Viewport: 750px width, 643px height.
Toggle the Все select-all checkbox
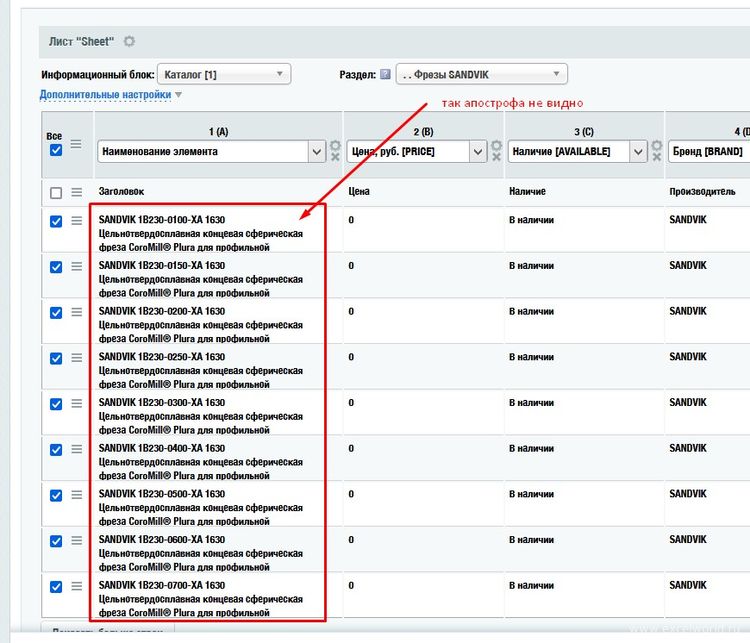(56, 150)
